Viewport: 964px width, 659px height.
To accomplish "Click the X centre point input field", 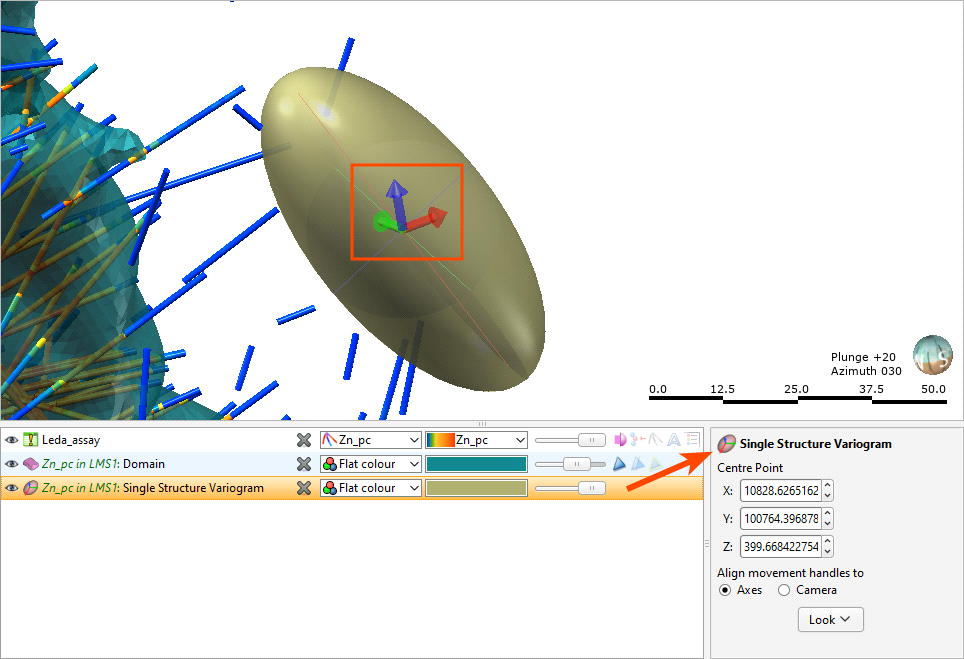I will pos(781,491).
